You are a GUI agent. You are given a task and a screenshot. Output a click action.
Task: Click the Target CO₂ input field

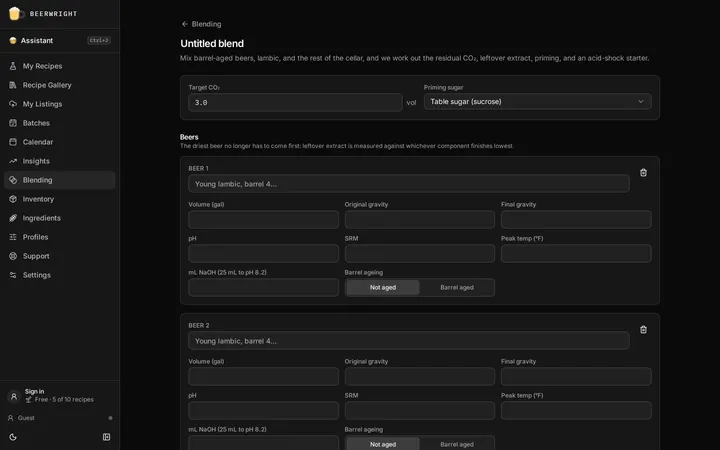tap(295, 102)
